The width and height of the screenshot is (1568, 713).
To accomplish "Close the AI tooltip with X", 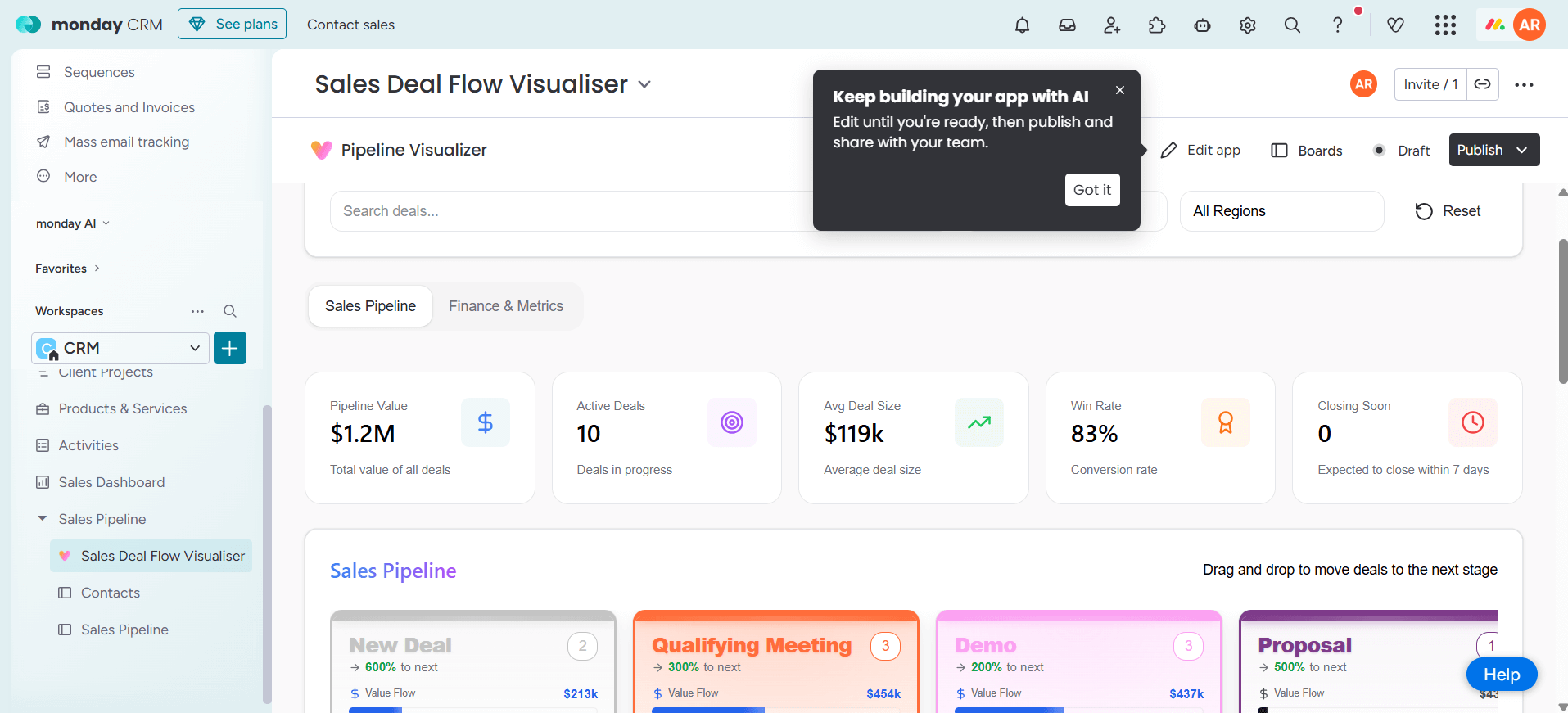I will point(1120,90).
